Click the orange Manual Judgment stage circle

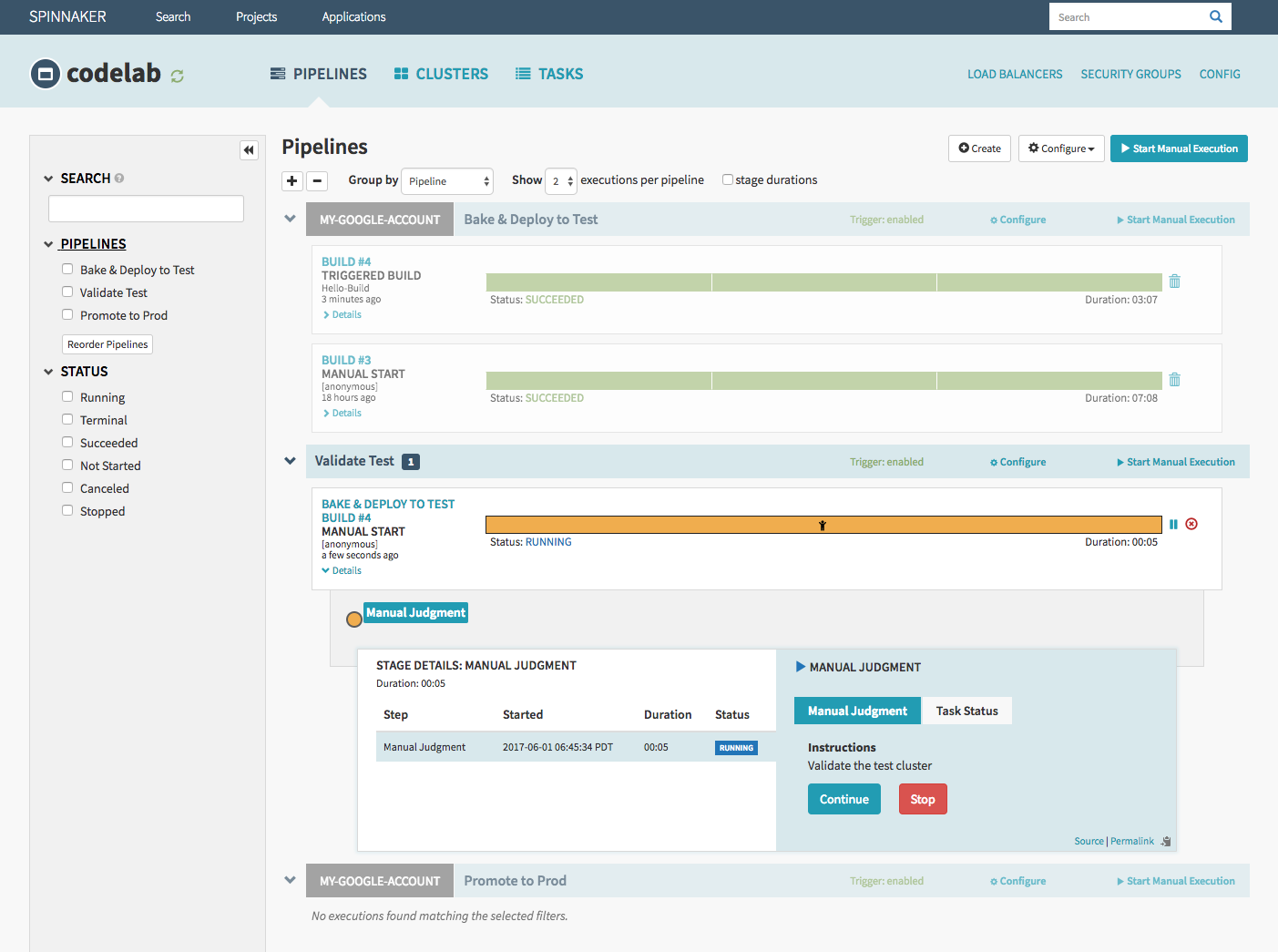coord(354,619)
